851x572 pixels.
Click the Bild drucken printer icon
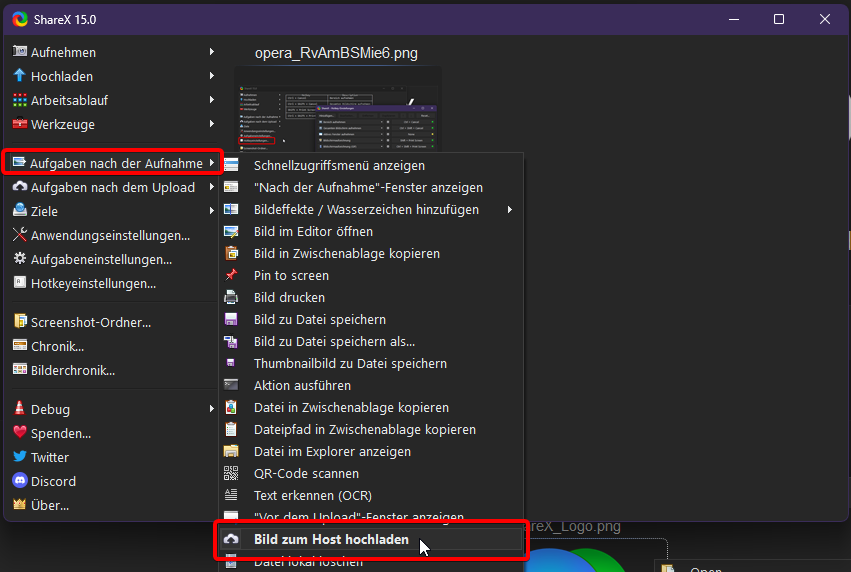pos(232,298)
